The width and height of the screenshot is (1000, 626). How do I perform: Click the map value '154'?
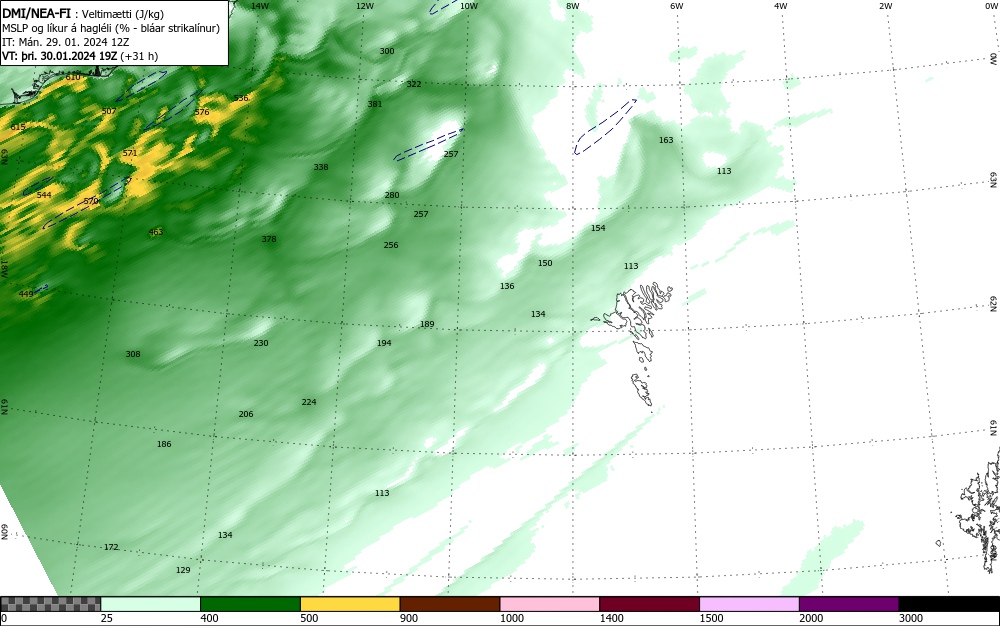[598, 228]
